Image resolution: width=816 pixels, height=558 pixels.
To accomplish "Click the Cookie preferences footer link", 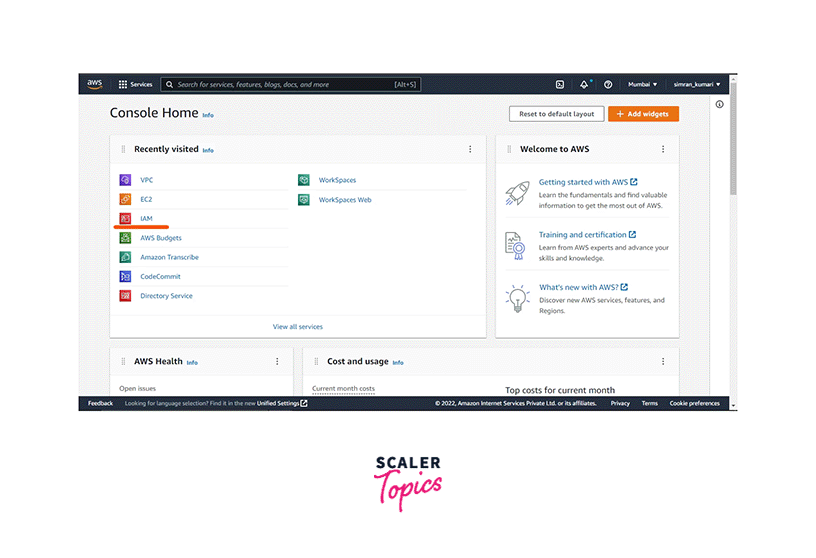I will 694,403.
